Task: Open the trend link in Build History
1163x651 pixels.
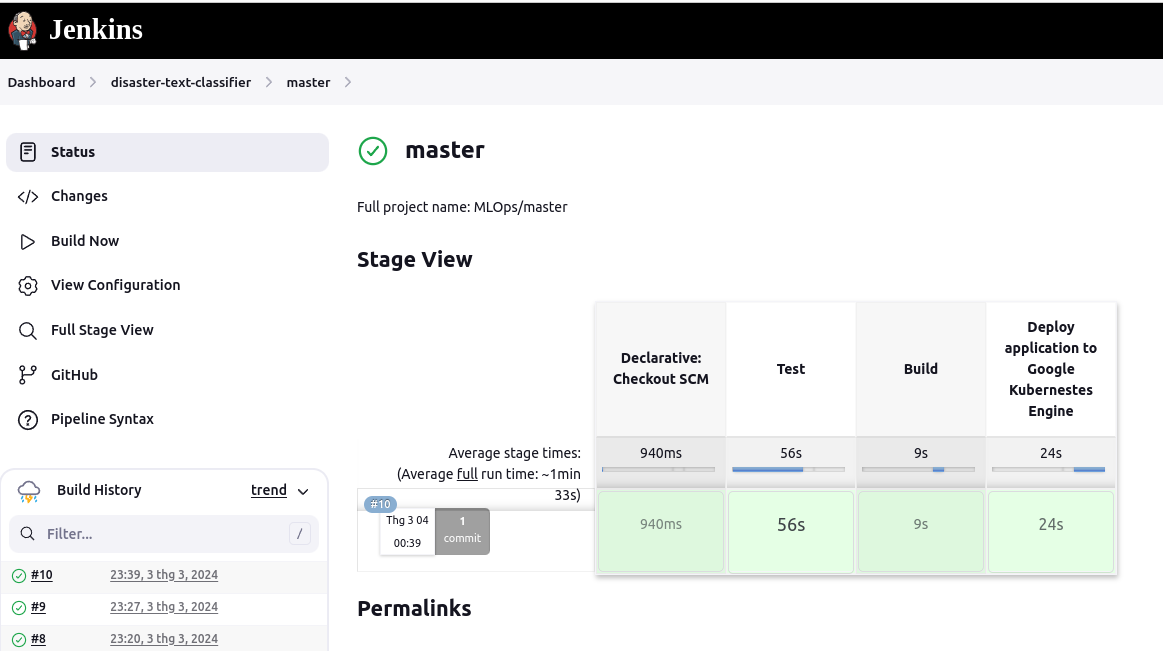Action: coord(268,490)
